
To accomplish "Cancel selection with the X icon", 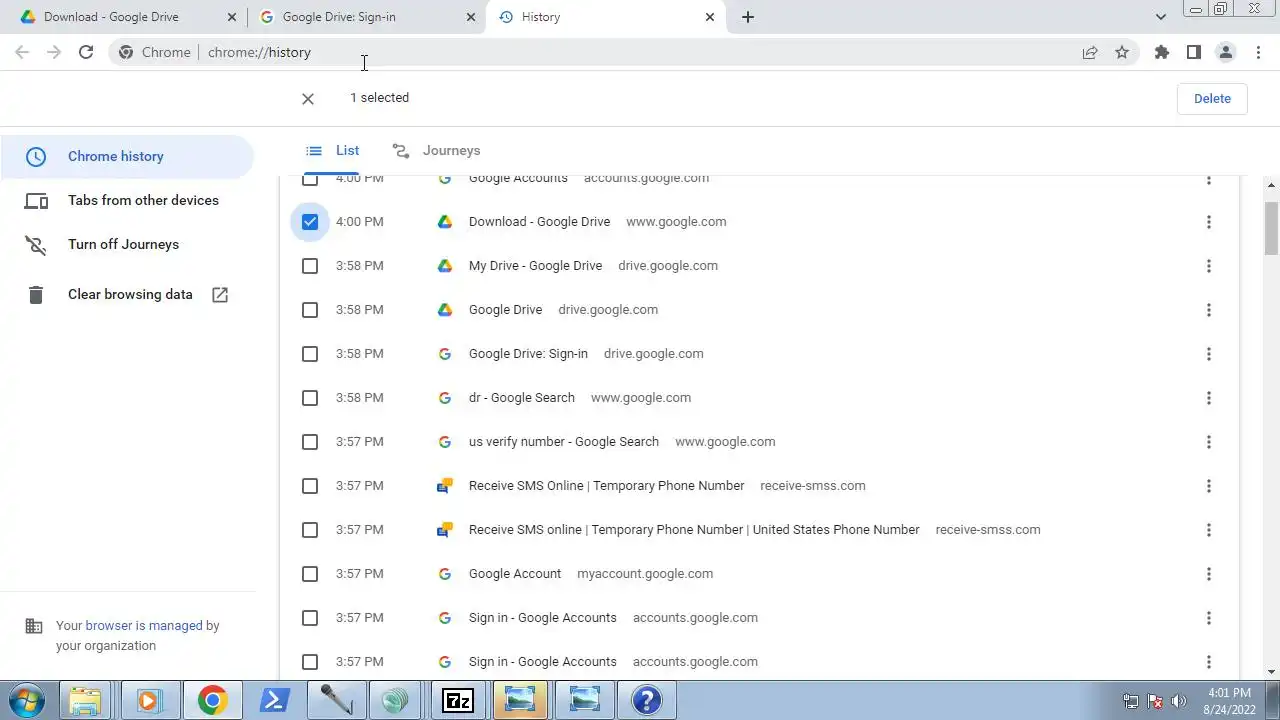I will [x=308, y=98].
